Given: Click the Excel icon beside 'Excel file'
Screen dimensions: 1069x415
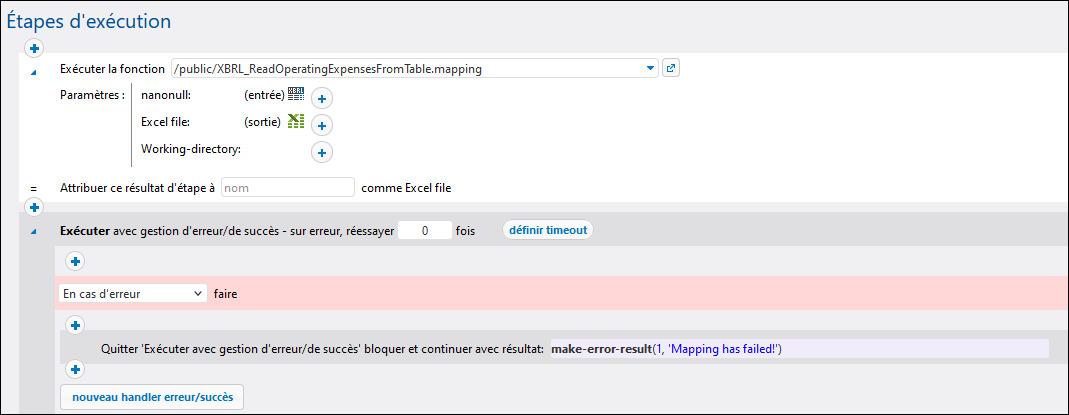Looking at the screenshot, I should pyautogui.click(x=295, y=122).
